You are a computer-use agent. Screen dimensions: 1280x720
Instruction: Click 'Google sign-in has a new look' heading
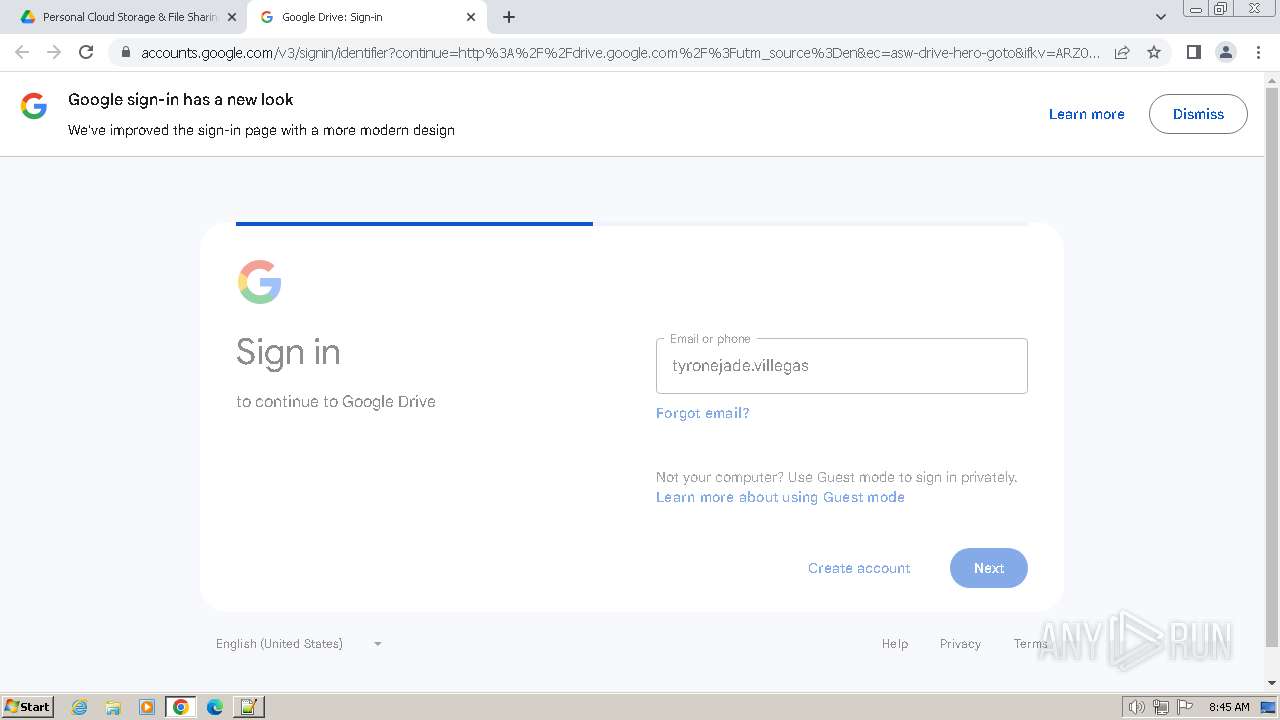click(x=181, y=99)
